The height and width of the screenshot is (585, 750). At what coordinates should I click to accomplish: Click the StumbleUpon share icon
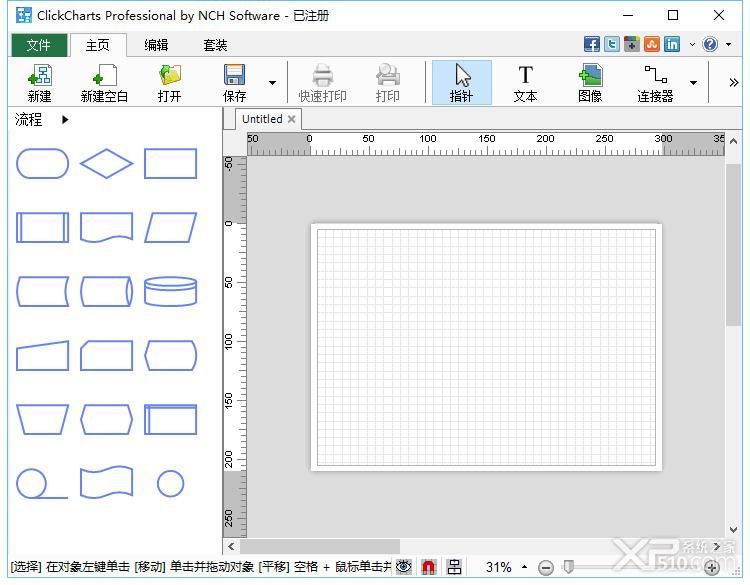tap(652, 44)
